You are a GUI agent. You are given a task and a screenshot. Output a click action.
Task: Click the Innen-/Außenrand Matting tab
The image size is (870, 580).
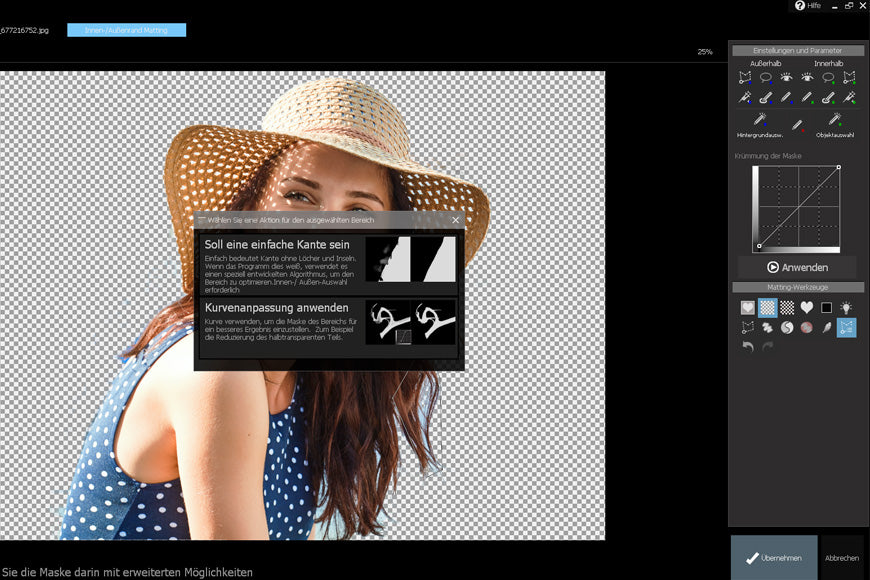click(x=126, y=30)
